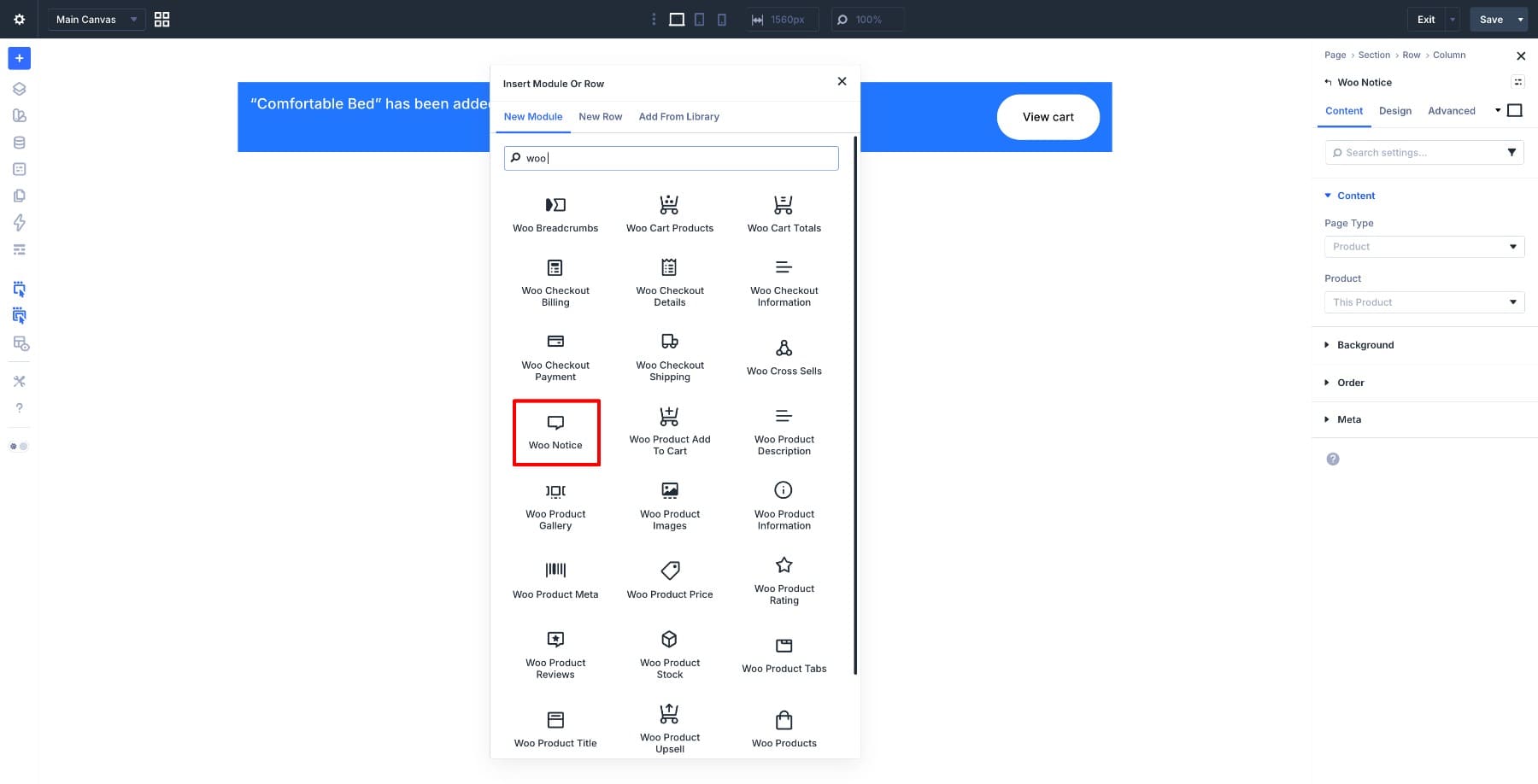Viewport: 1538px width, 784px height.
Task: Open the builder settings gear
Action: [x=19, y=19]
